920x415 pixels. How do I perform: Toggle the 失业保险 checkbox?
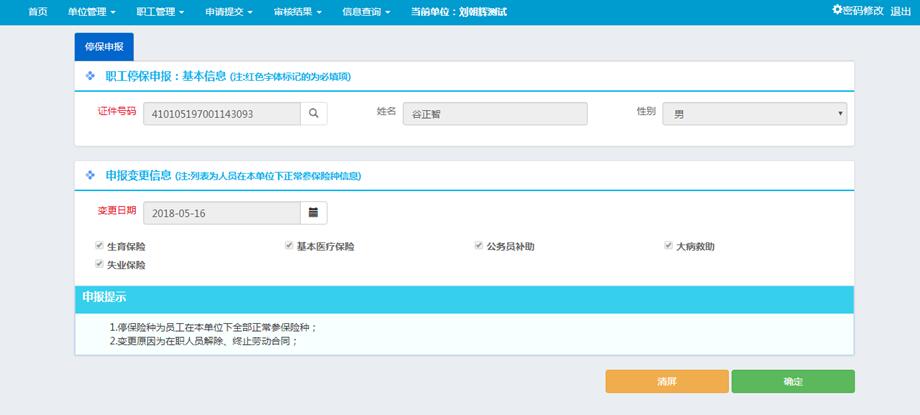click(x=99, y=265)
